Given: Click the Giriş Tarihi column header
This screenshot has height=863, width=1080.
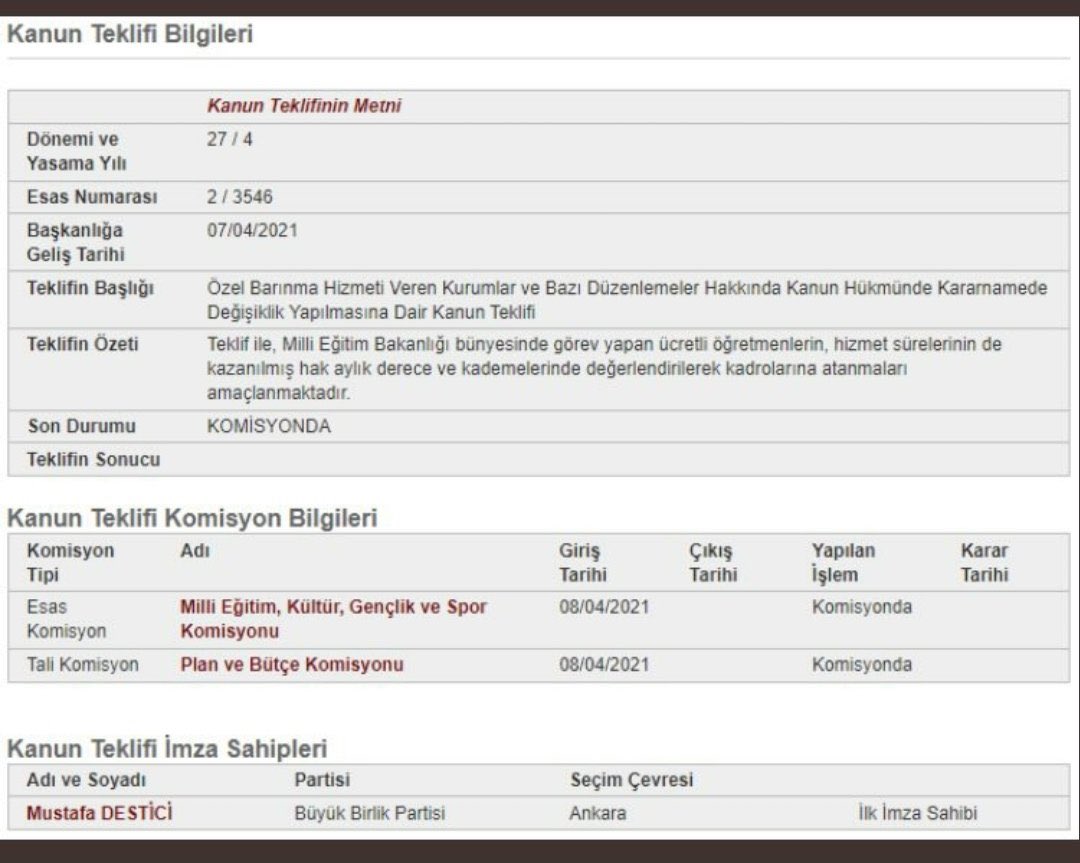Looking at the screenshot, I should click(x=583, y=563).
